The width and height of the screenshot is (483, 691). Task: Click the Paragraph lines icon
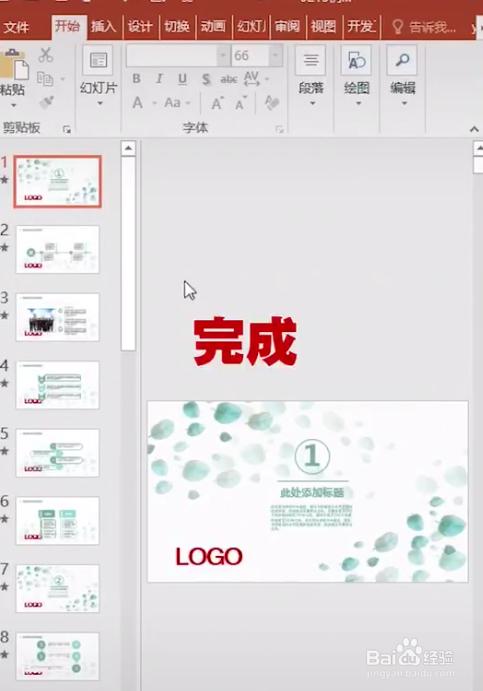(311, 60)
